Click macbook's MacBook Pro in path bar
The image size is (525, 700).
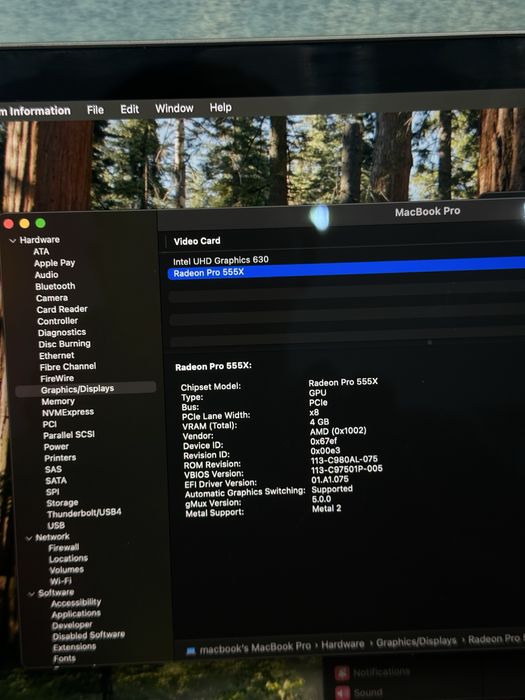tap(255, 648)
